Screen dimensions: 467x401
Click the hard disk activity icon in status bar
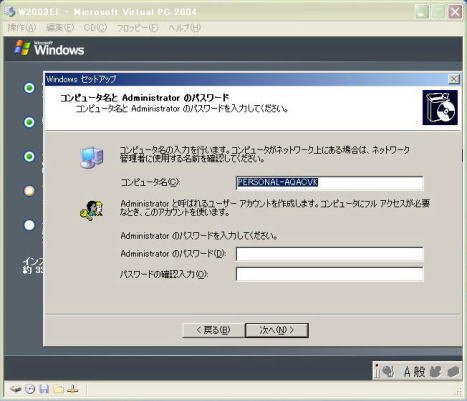15,389
